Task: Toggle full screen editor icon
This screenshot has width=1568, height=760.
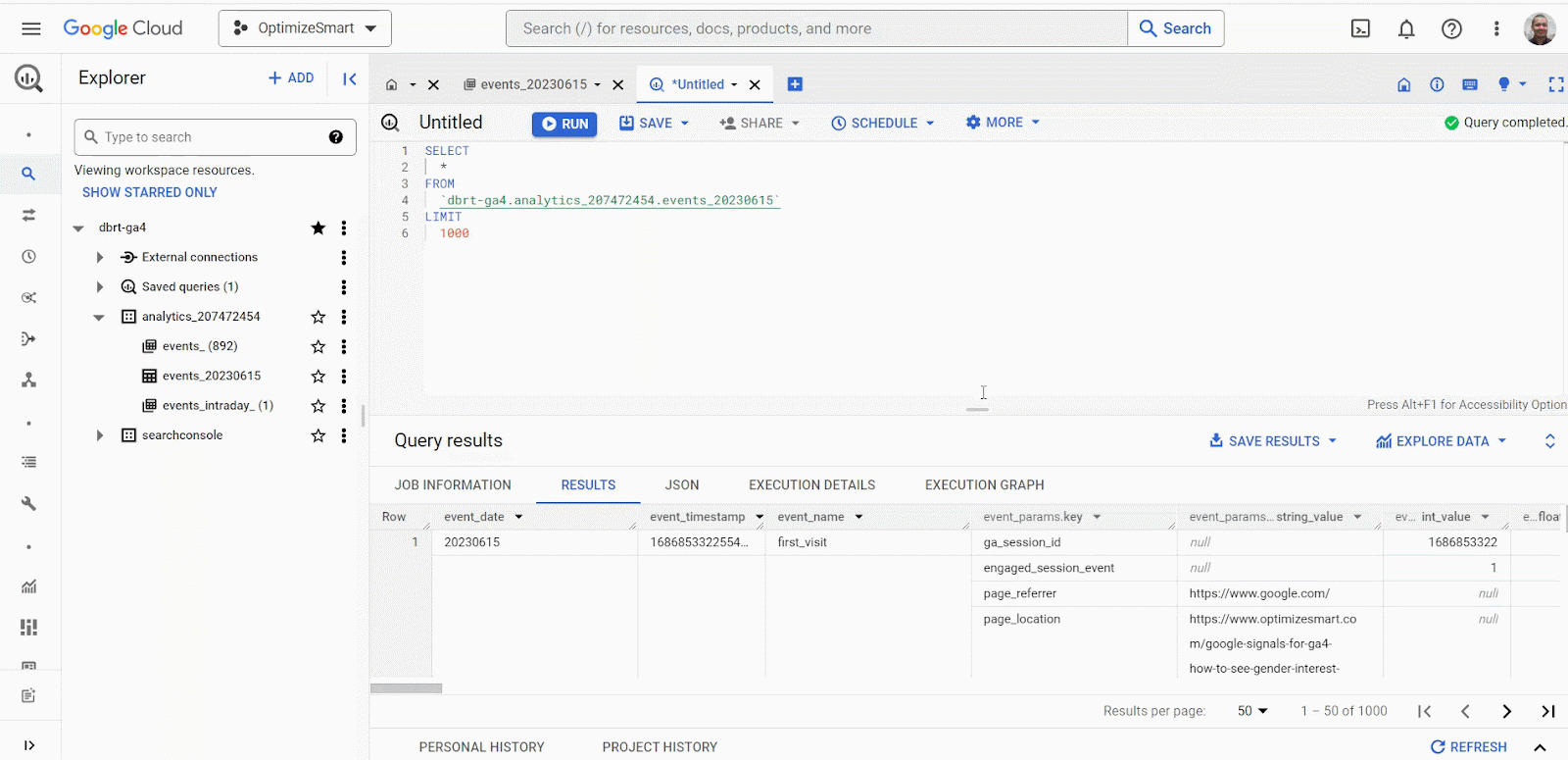Action: pos(1556,84)
